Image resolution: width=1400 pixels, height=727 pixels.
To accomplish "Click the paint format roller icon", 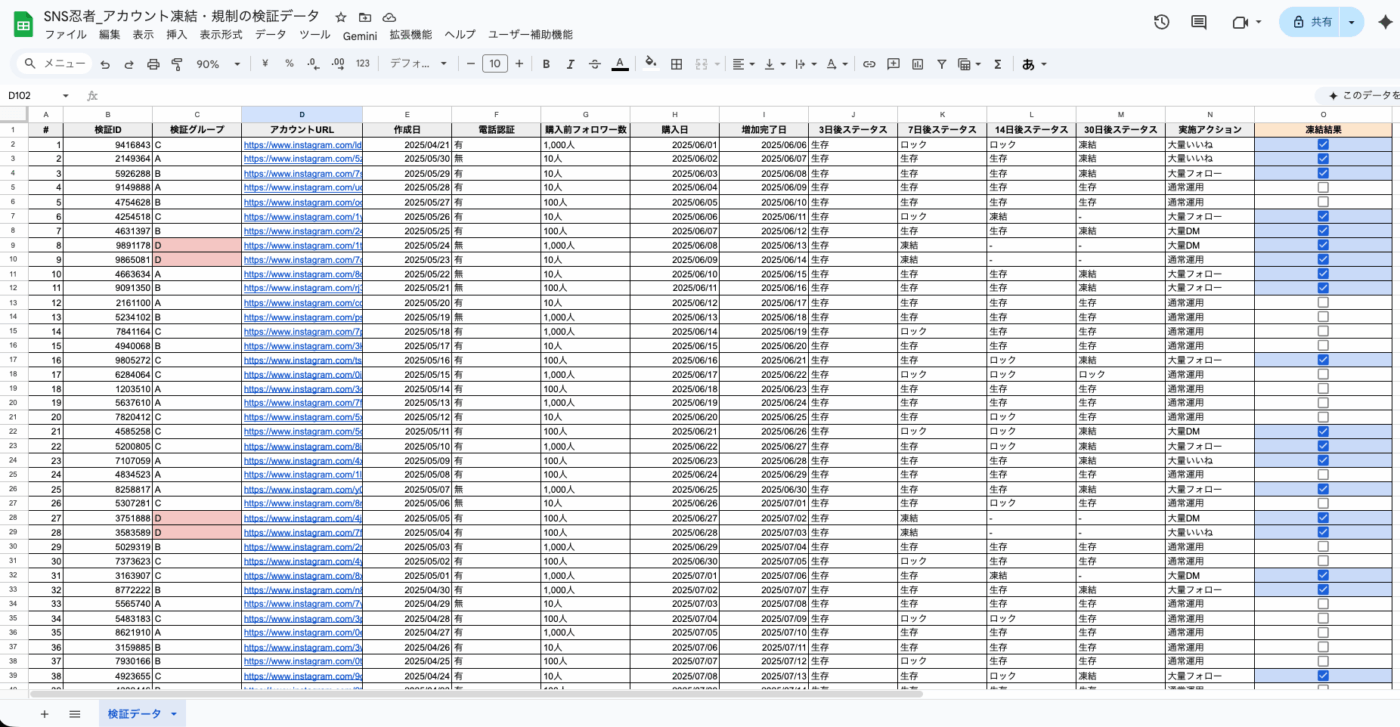I will [x=177, y=64].
